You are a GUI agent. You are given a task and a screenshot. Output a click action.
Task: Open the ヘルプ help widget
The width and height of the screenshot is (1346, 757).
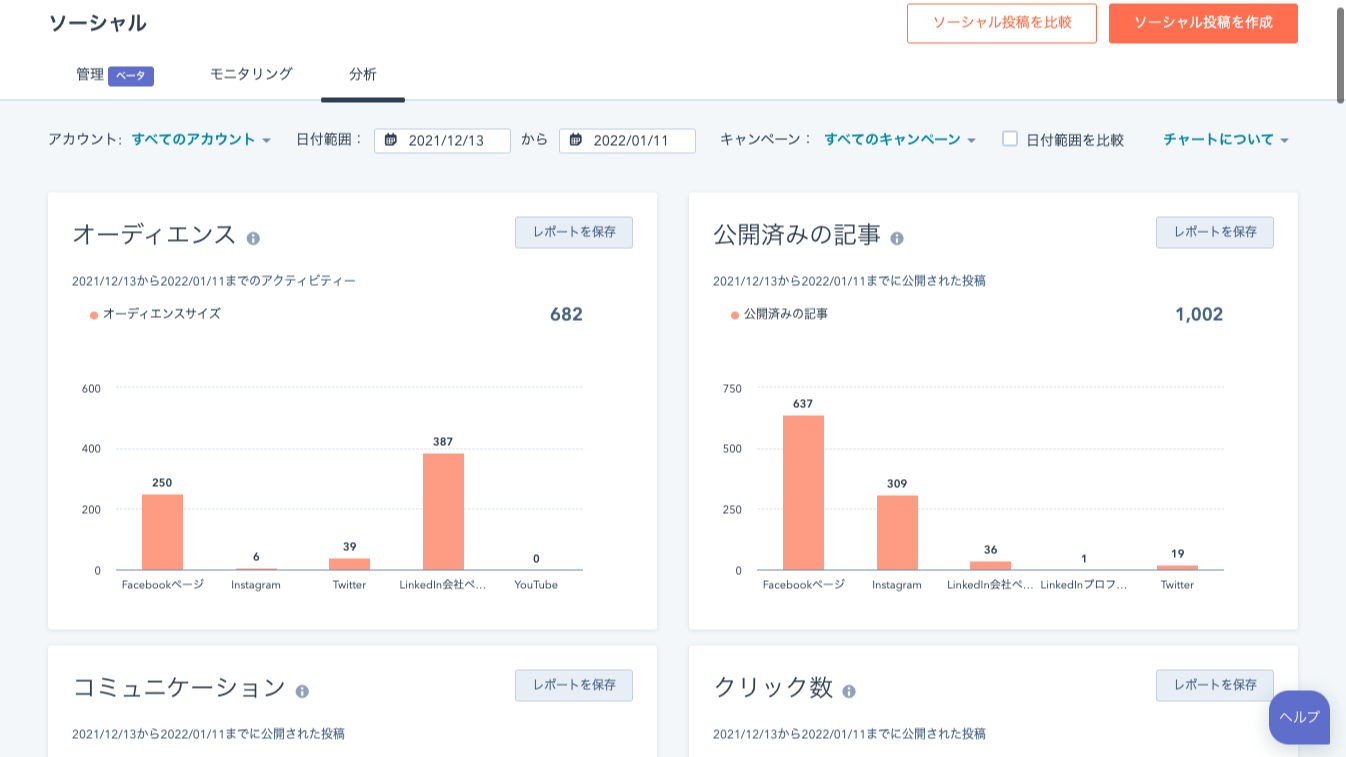point(1299,717)
